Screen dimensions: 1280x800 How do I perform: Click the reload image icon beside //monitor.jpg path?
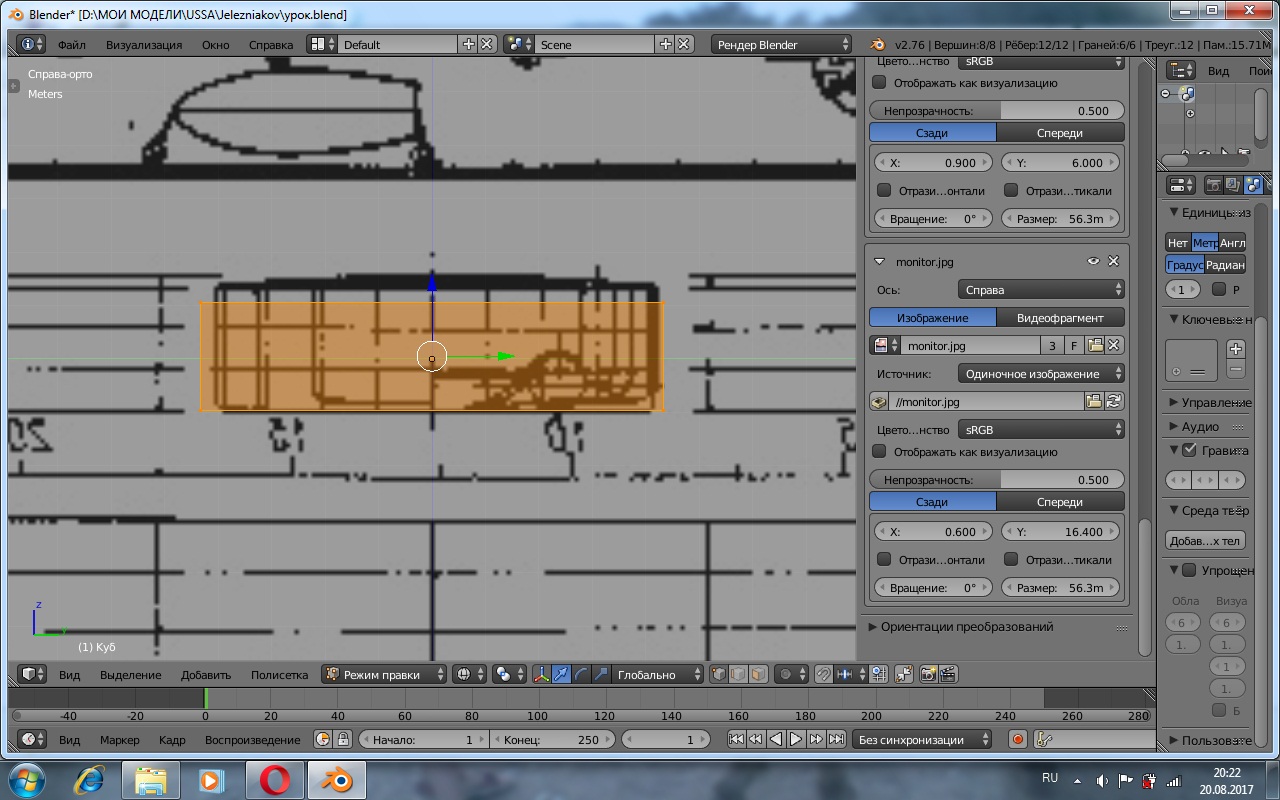point(1114,401)
